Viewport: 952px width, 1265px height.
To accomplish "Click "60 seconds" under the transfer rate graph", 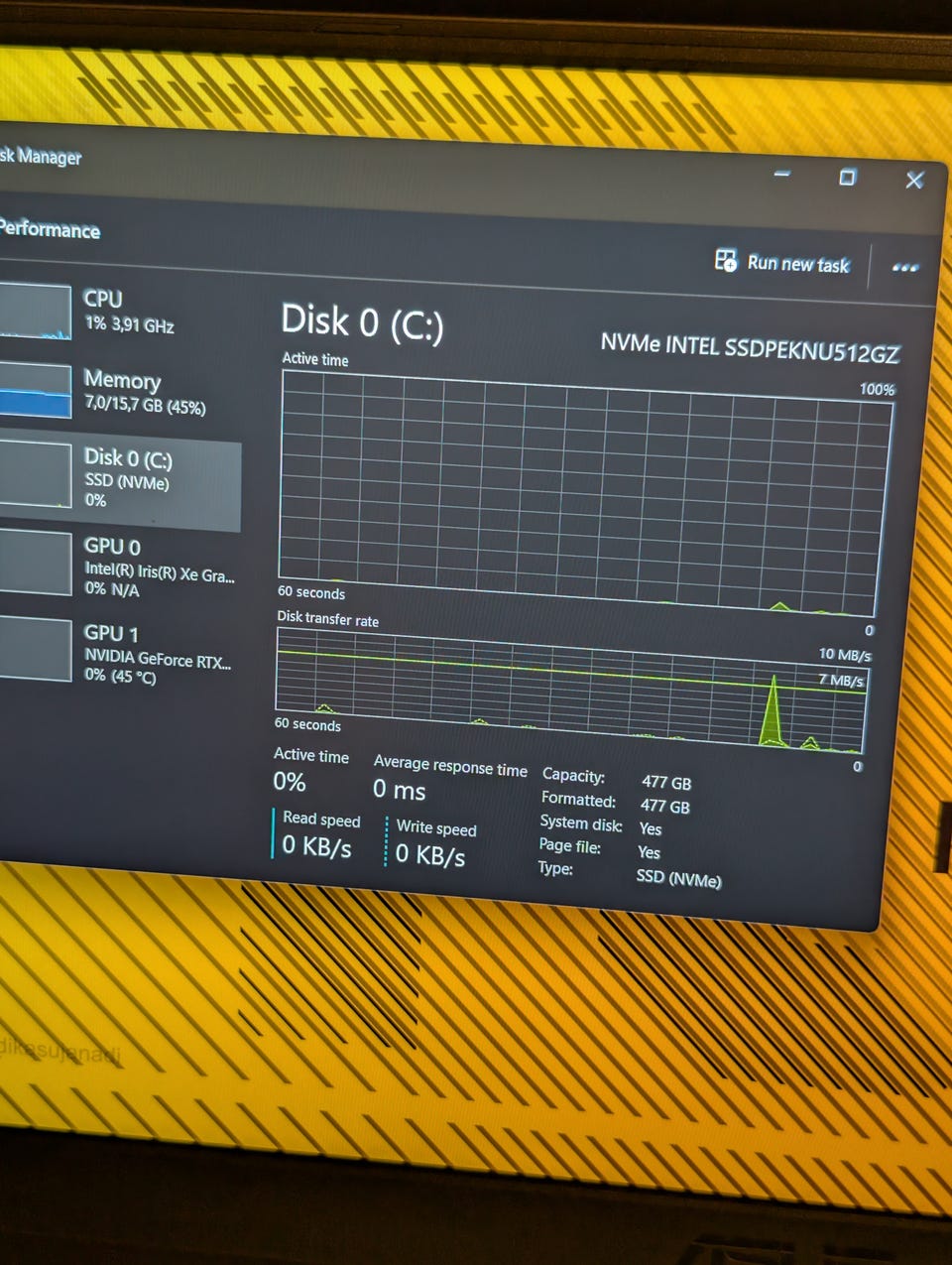I will coord(307,724).
